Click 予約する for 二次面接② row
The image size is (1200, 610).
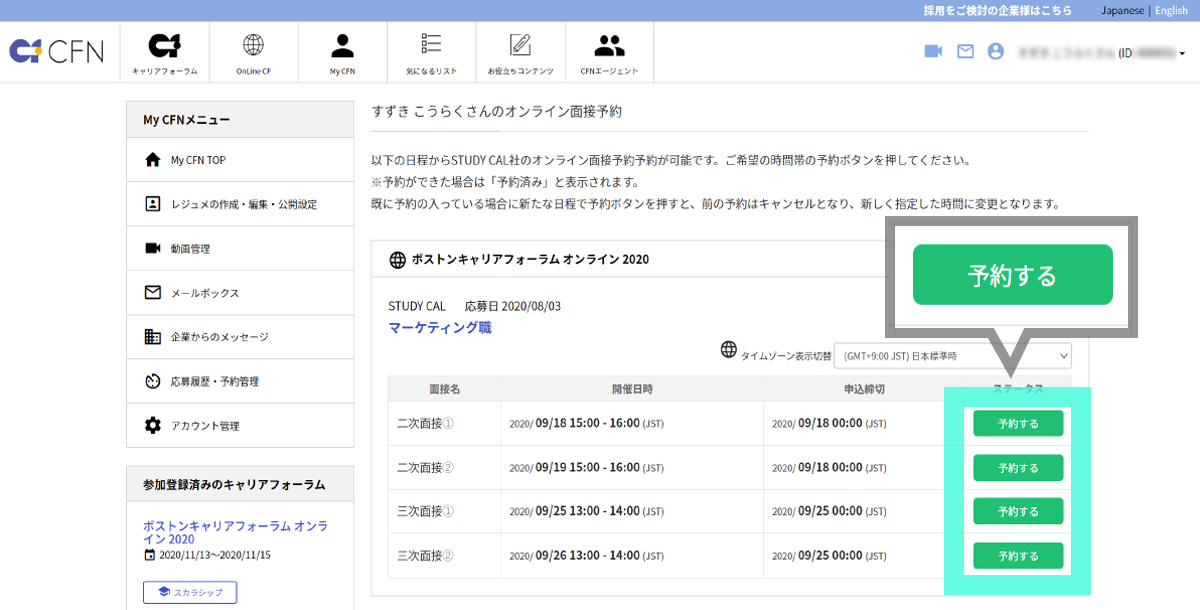(x=1018, y=468)
